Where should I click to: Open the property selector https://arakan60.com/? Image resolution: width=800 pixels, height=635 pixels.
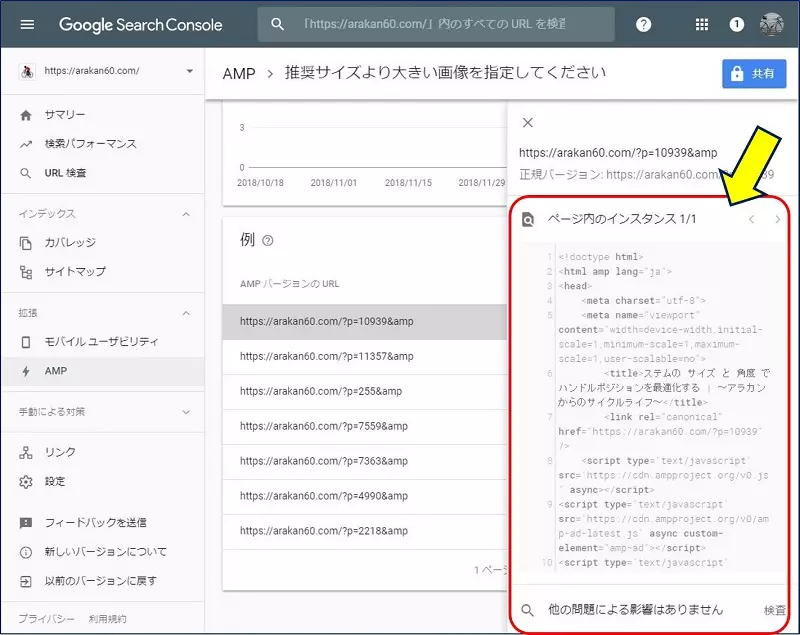tap(105, 71)
